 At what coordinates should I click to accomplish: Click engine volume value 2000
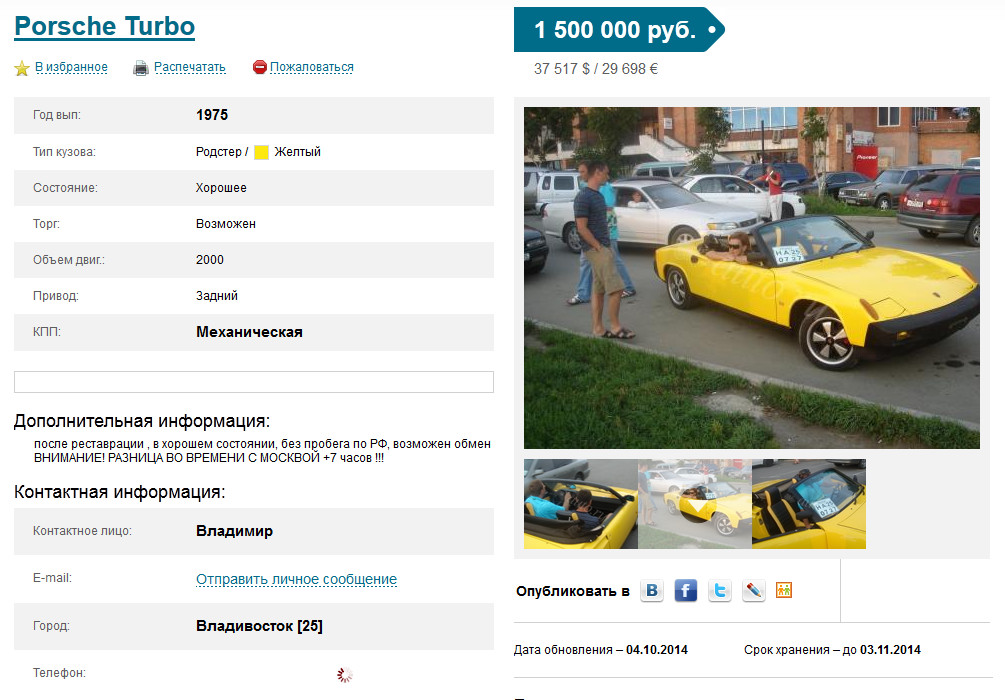tap(210, 260)
